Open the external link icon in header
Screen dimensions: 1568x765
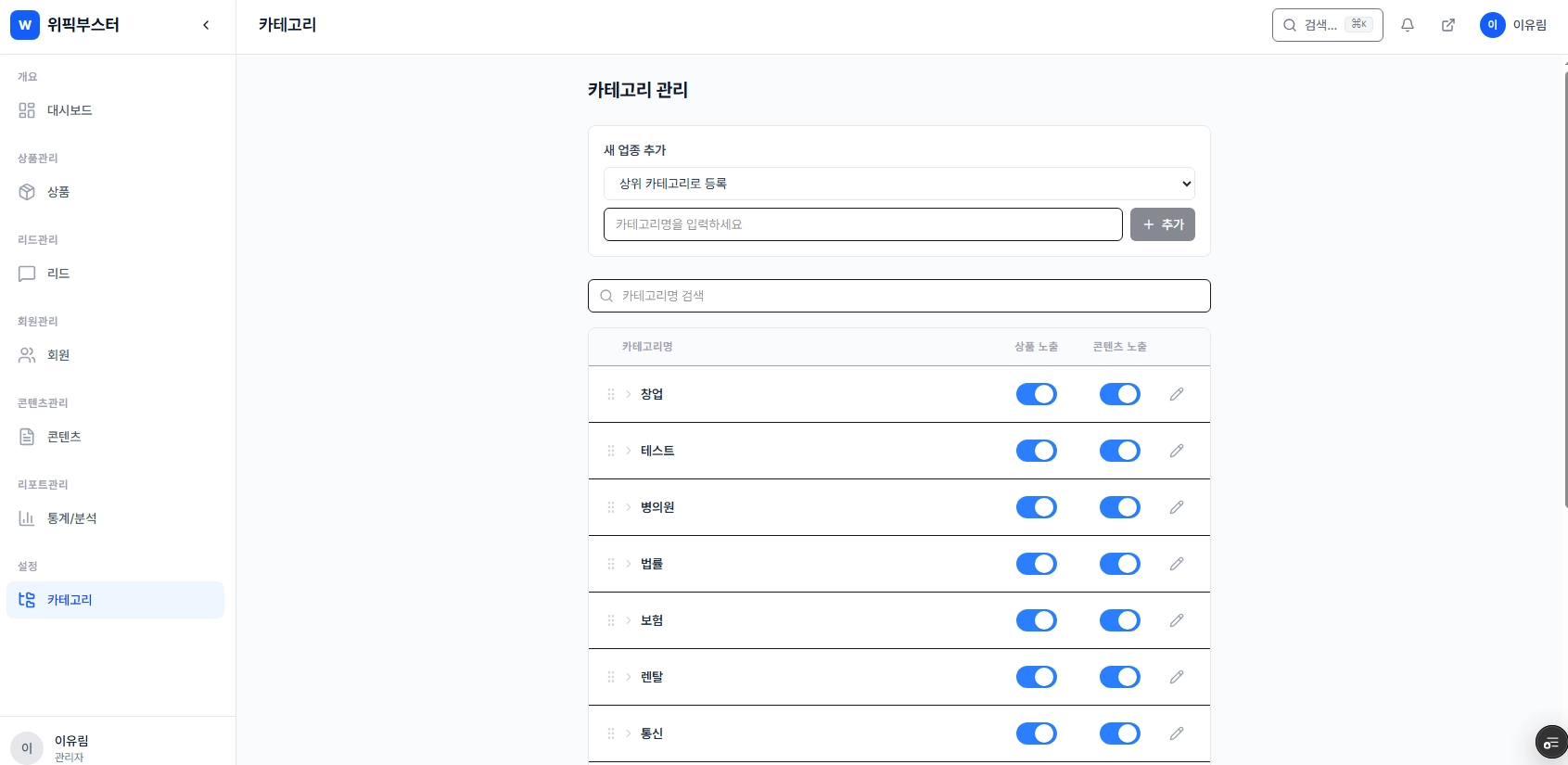click(x=1448, y=25)
